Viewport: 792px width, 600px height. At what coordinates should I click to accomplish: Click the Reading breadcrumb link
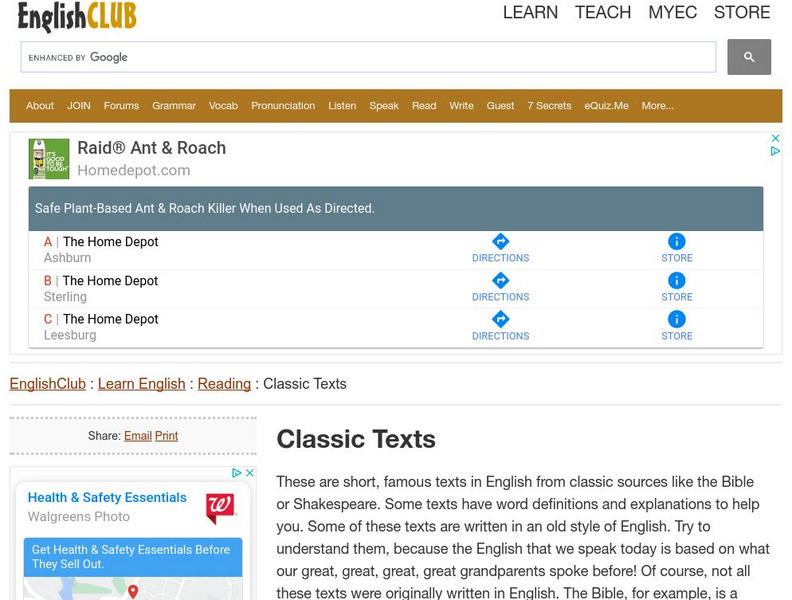(x=224, y=384)
